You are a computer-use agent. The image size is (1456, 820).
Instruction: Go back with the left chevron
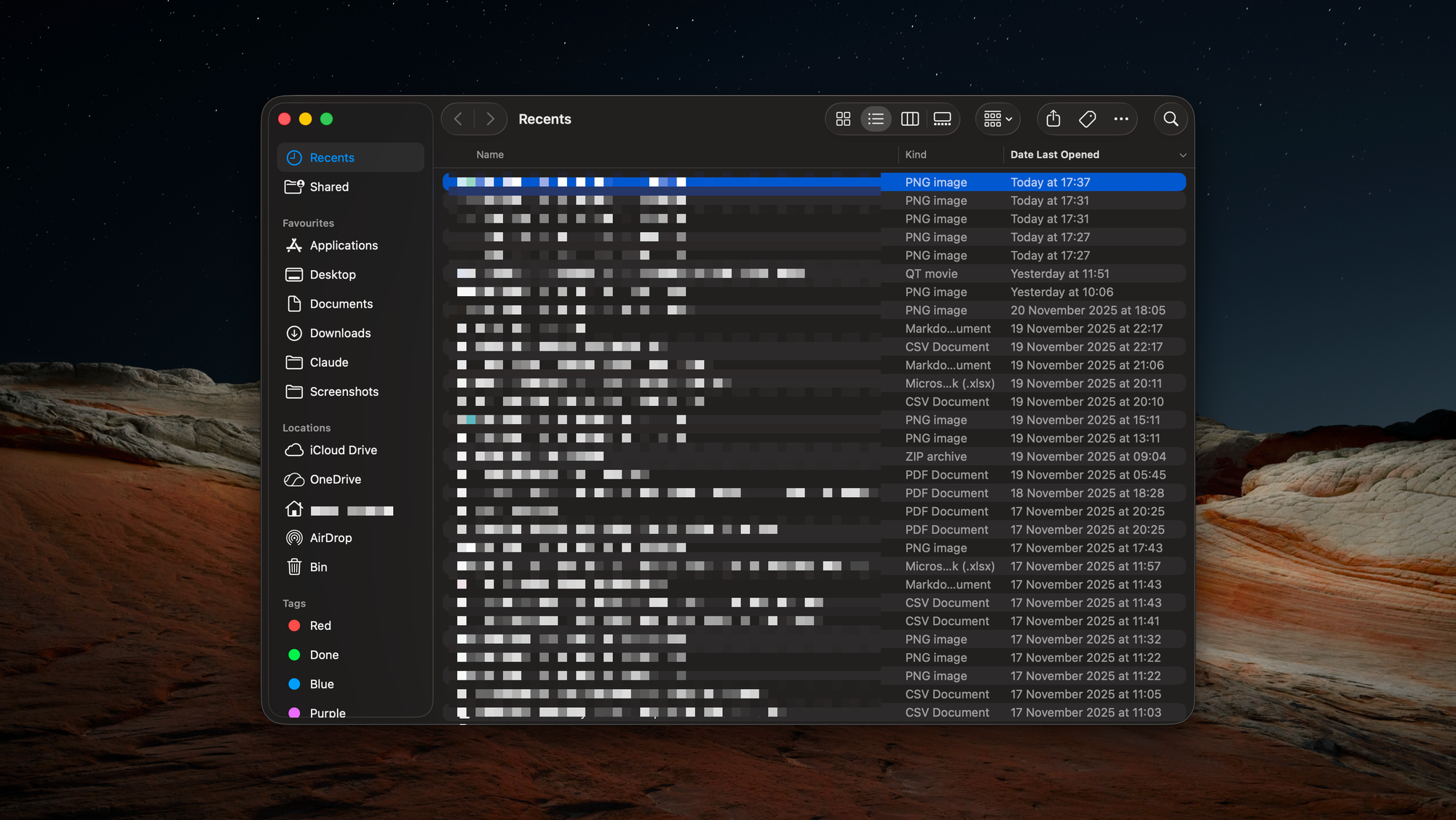[x=458, y=119]
